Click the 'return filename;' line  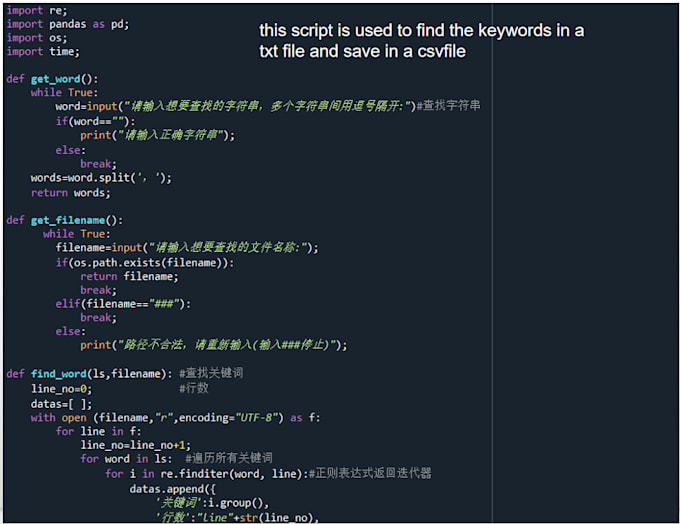coord(129,277)
